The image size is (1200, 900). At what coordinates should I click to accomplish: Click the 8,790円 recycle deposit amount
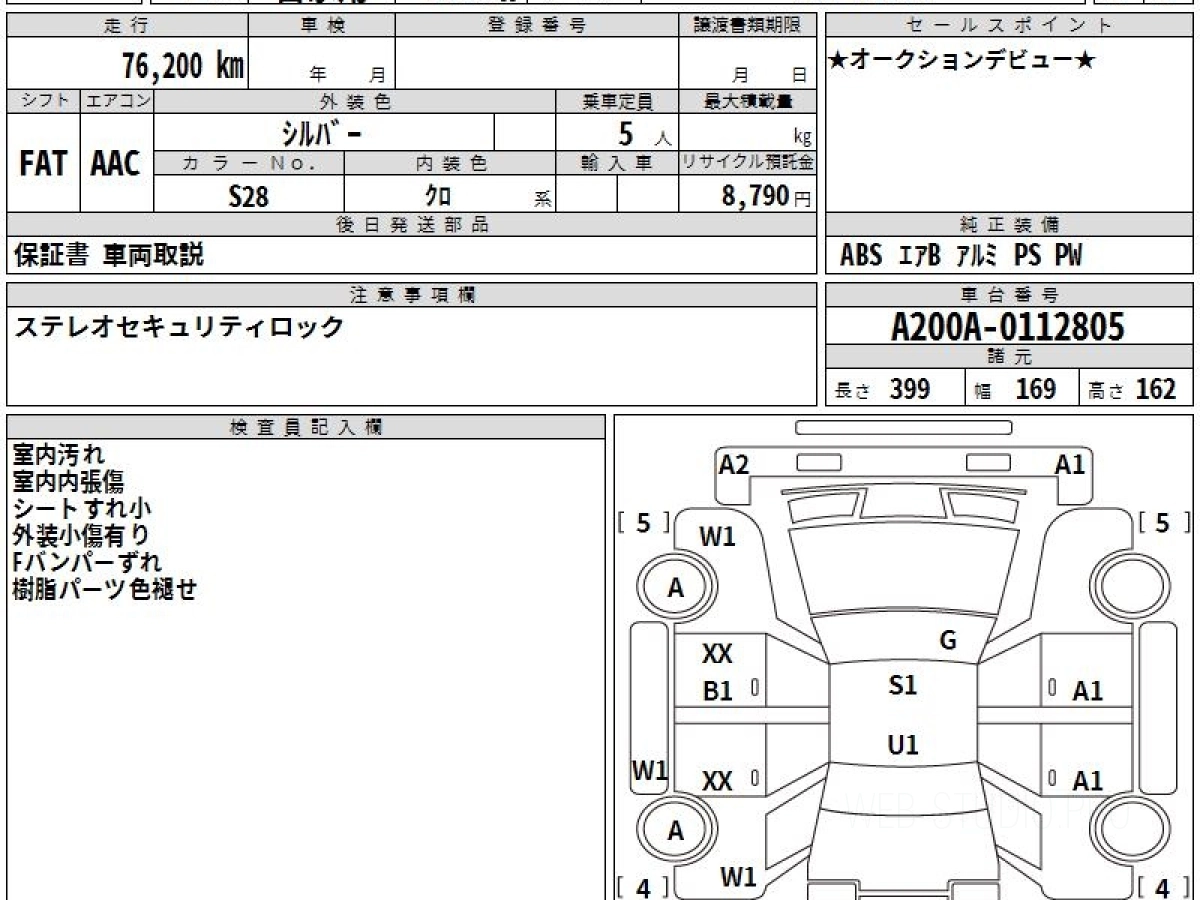tap(766, 196)
